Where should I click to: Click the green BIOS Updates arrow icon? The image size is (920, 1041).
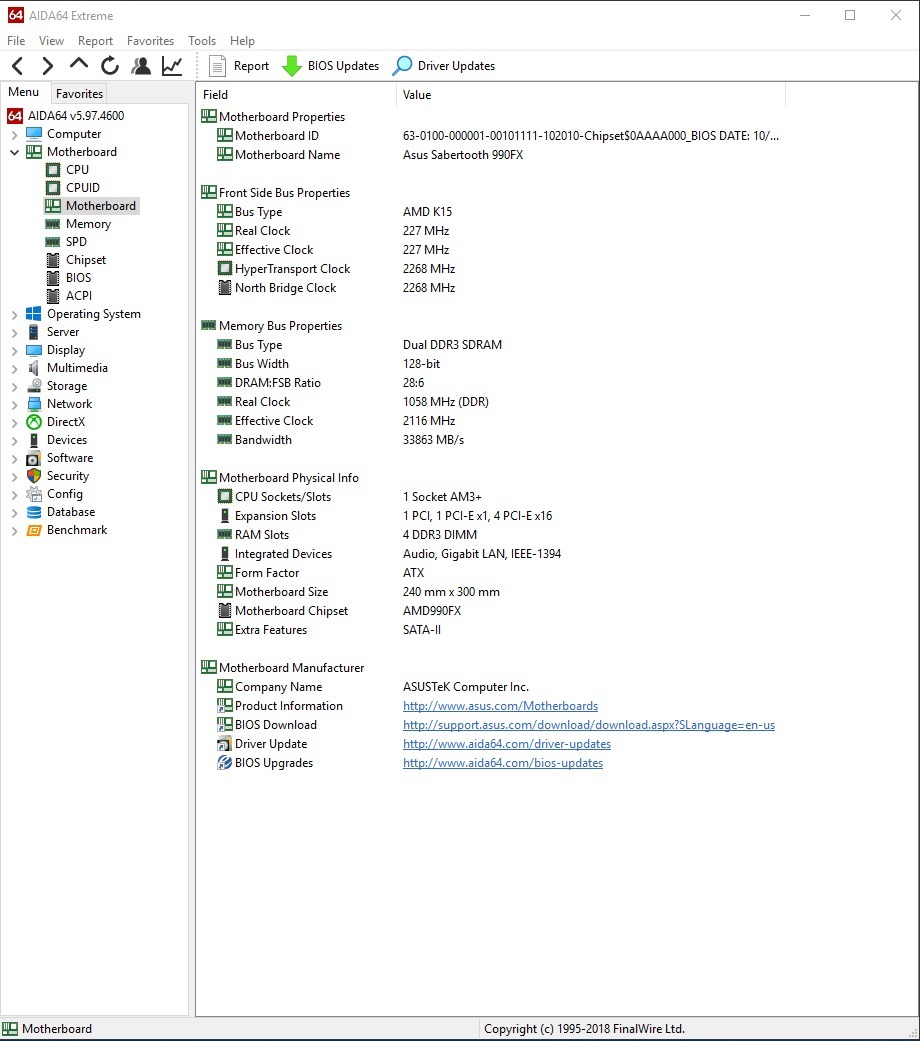(x=291, y=66)
